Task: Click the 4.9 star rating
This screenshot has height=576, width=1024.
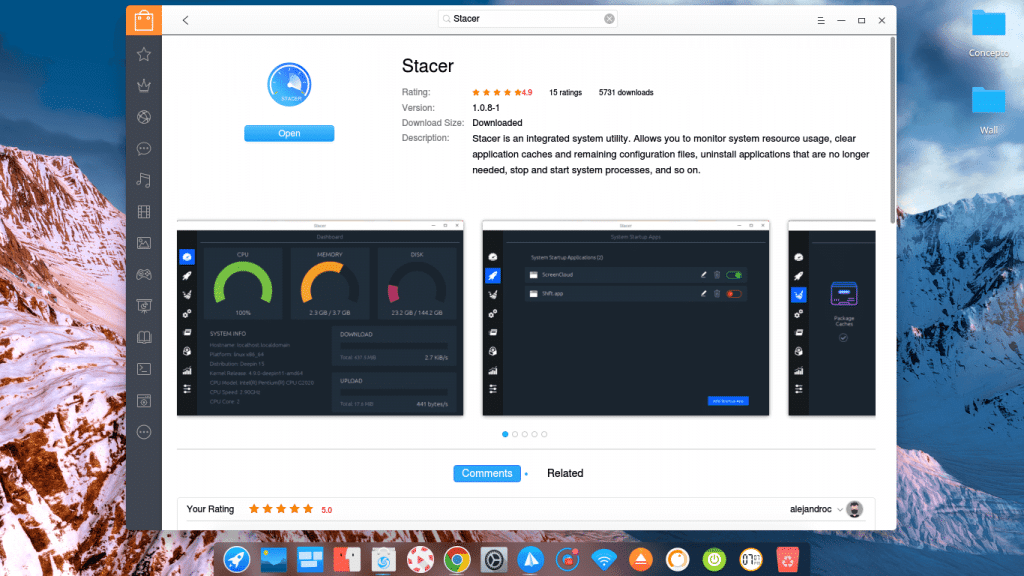Action: coord(502,93)
